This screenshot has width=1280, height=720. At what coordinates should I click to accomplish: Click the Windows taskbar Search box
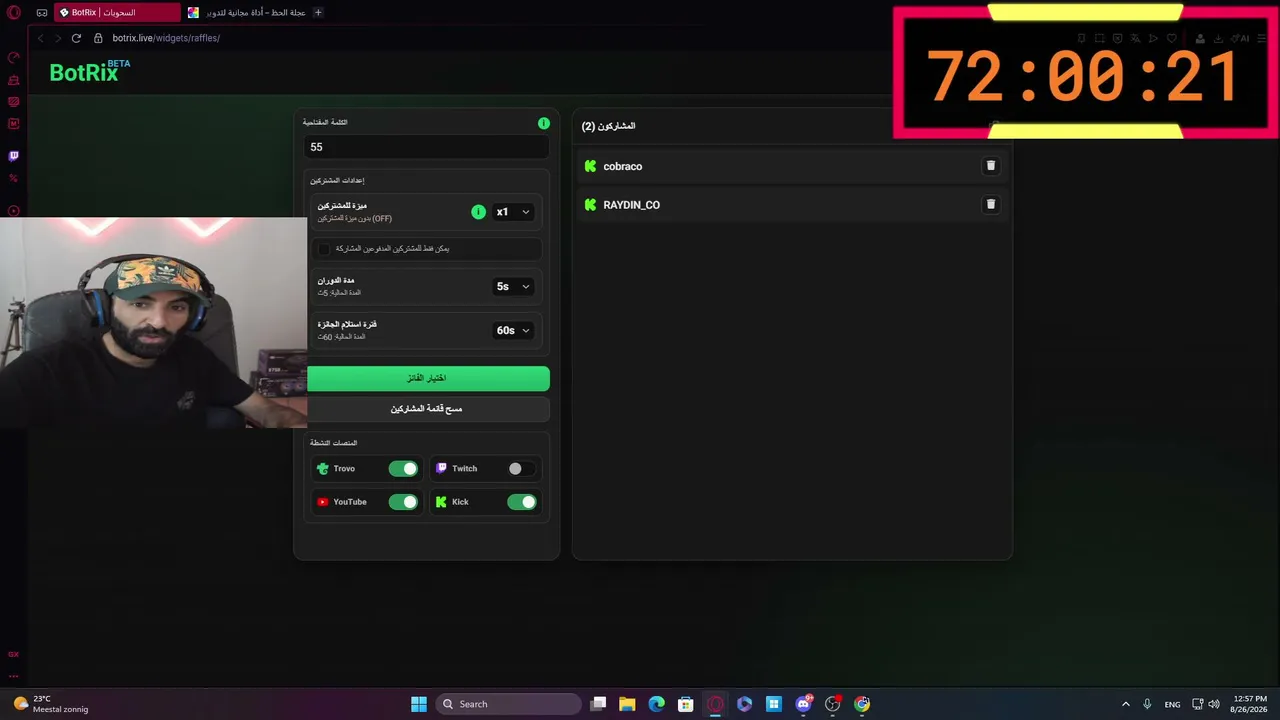pos(510,704)
